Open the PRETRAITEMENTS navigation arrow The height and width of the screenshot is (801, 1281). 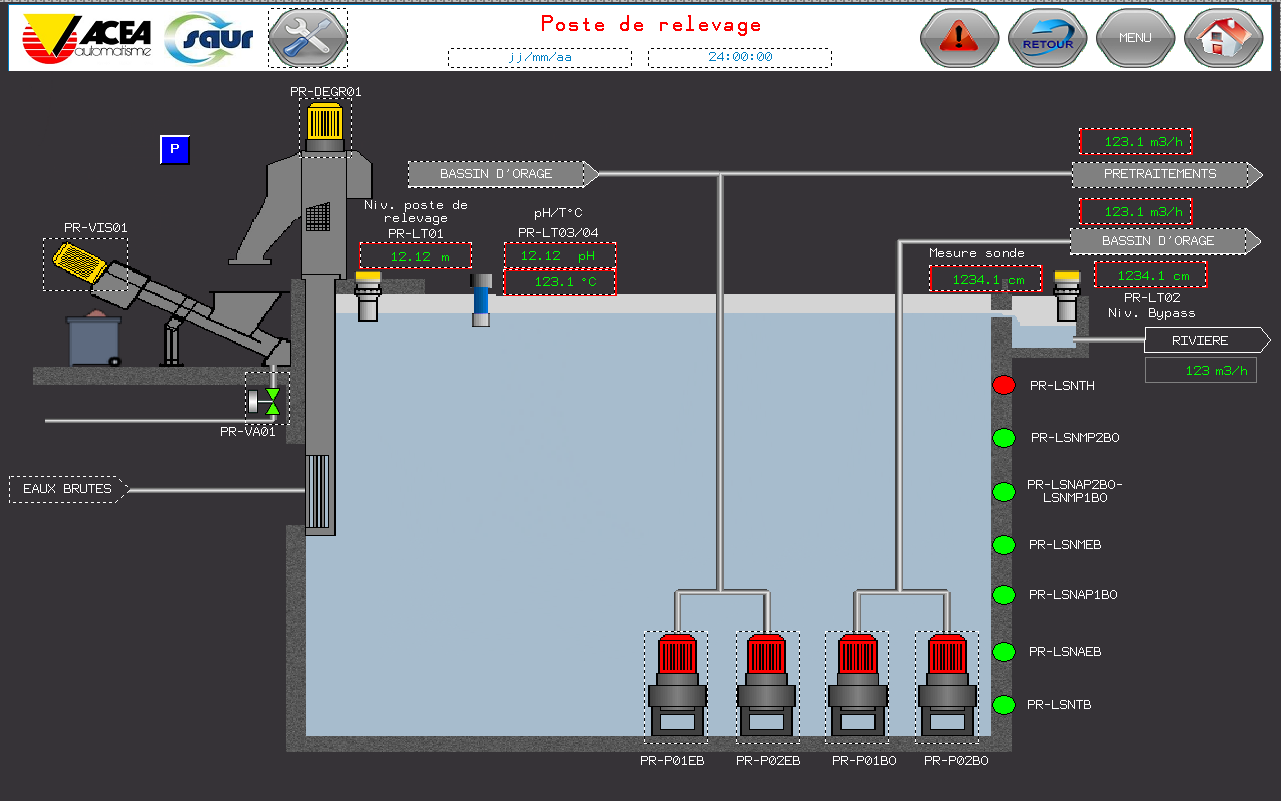point(1160,174)
